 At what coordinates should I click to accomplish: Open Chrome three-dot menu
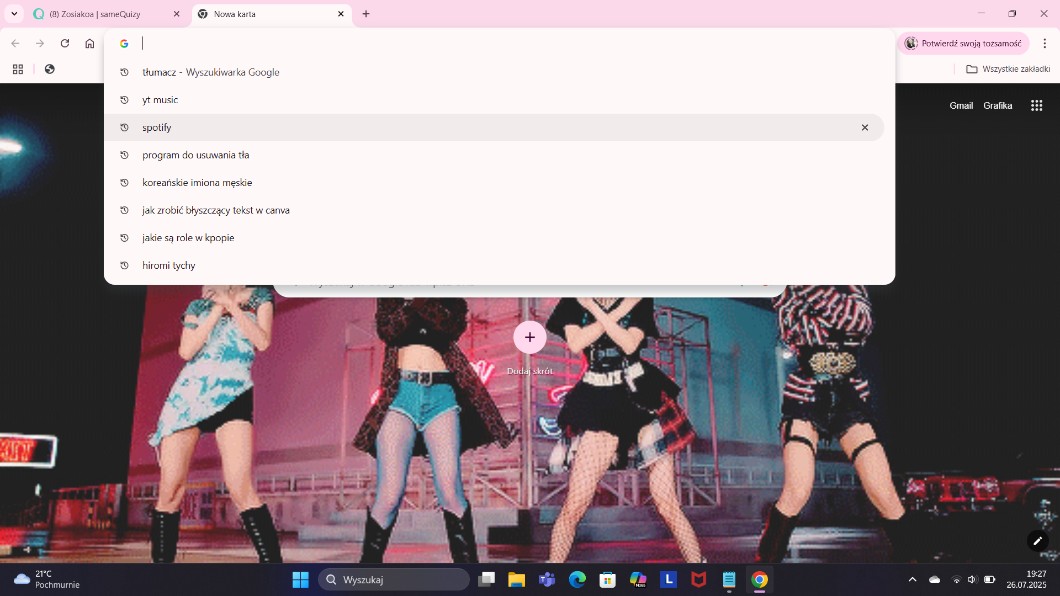click(1044, 44)
